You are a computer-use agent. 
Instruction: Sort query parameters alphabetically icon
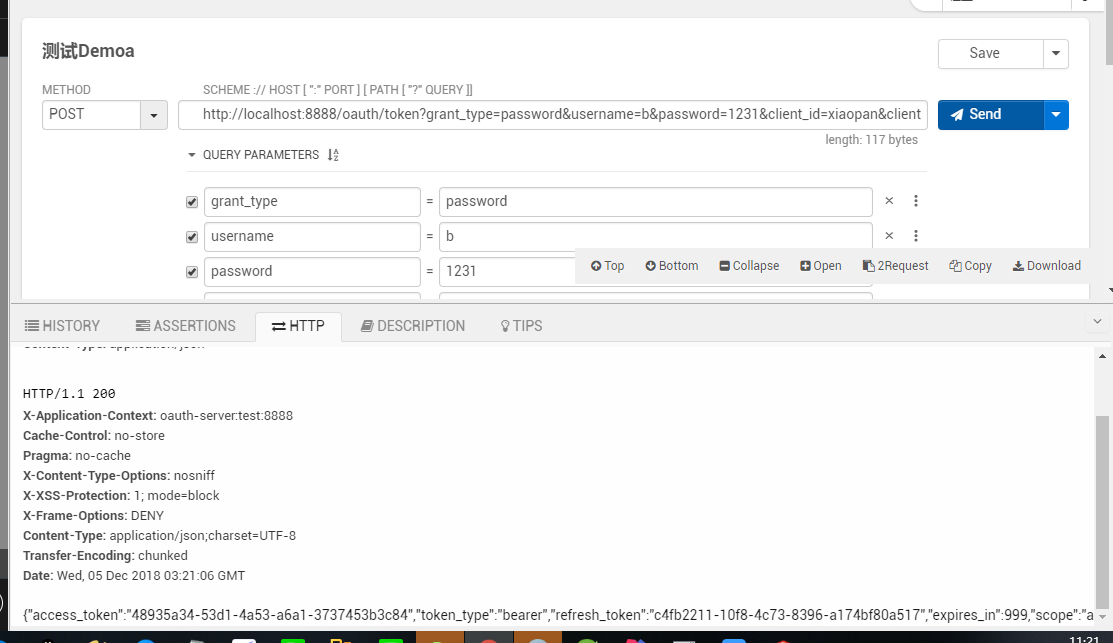tap(333, 155)
